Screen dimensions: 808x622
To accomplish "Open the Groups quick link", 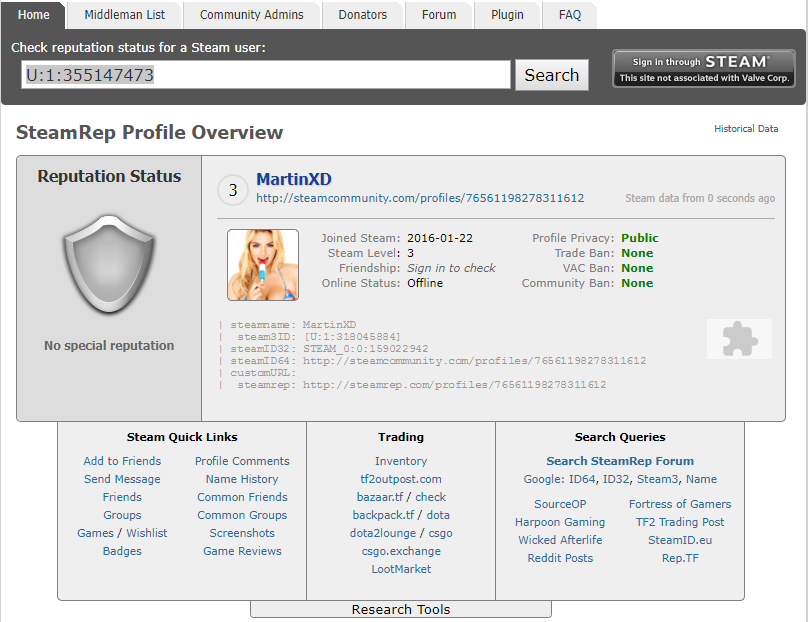I will (122, 515).
